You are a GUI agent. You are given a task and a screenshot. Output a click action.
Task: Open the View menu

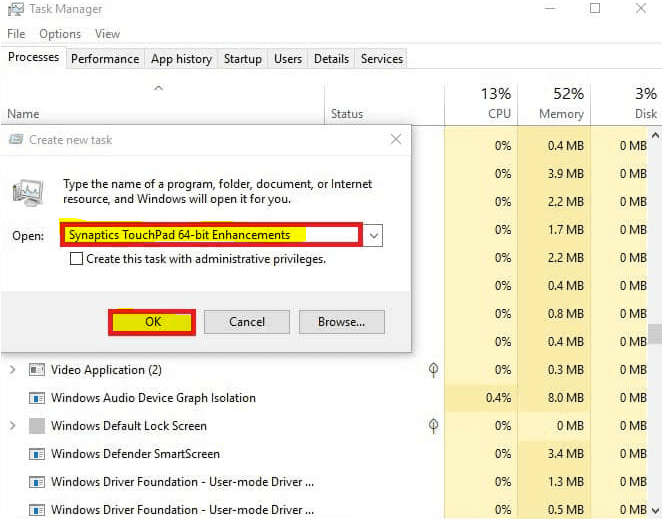[x=107, y=34]
